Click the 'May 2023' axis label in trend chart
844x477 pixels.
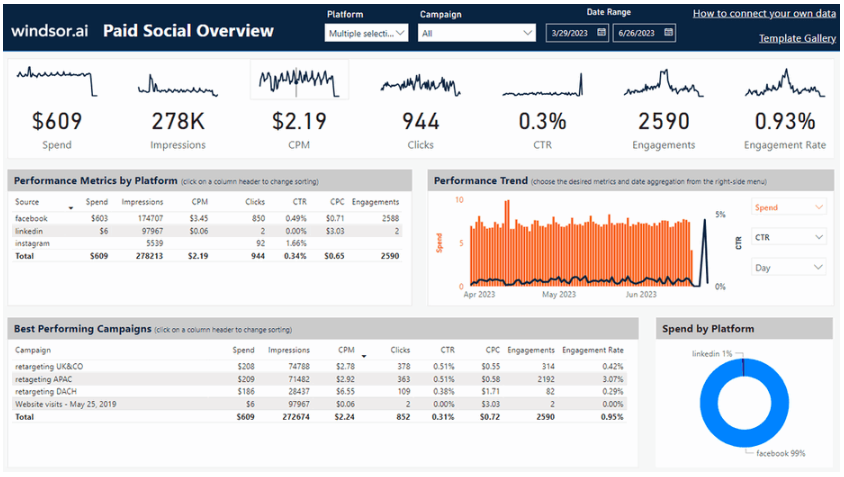[559, 294]
